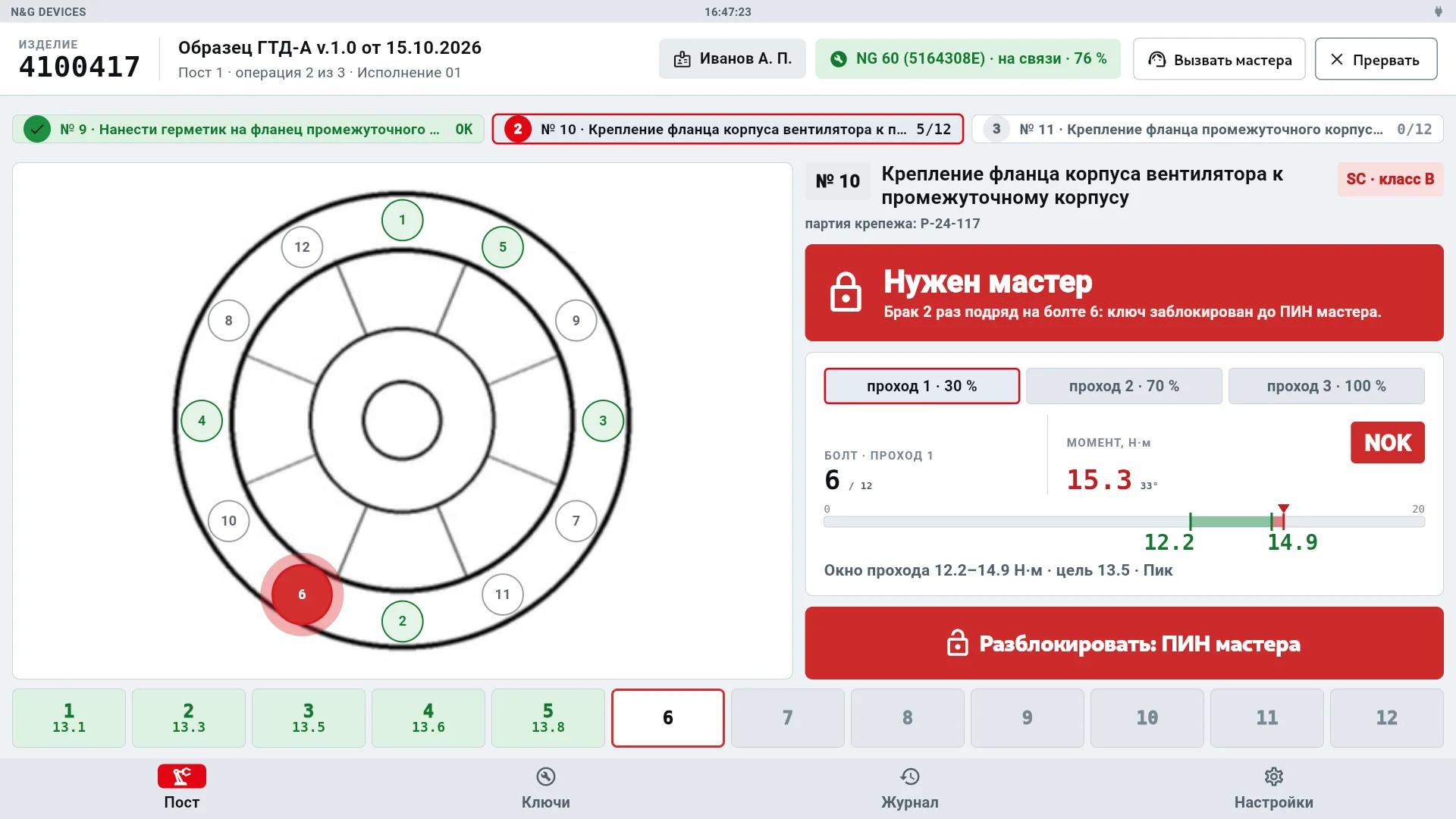The image size is (1456, 819).
Task: Click the Вызвать мастера button
Action: (1219, 59)
